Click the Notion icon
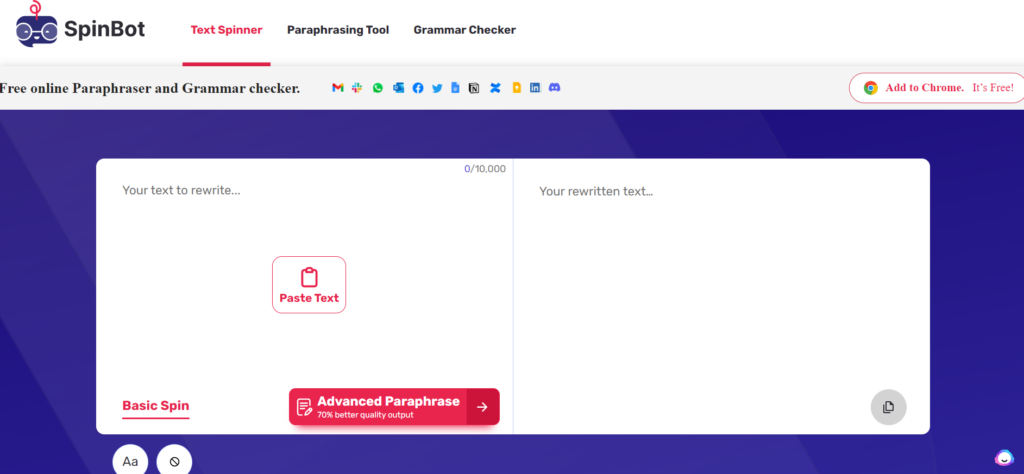Image resolution: width=1024 pixels, height=474 pixels. 475,88
